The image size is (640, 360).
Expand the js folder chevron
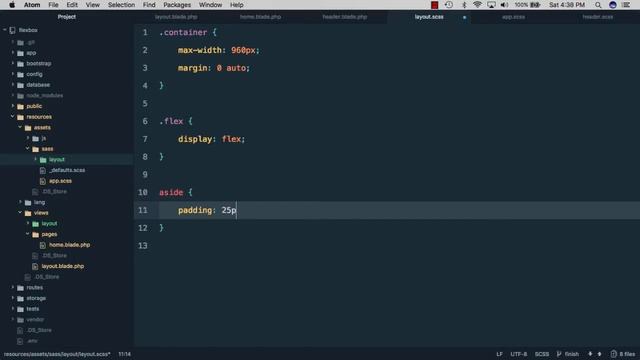28,138
